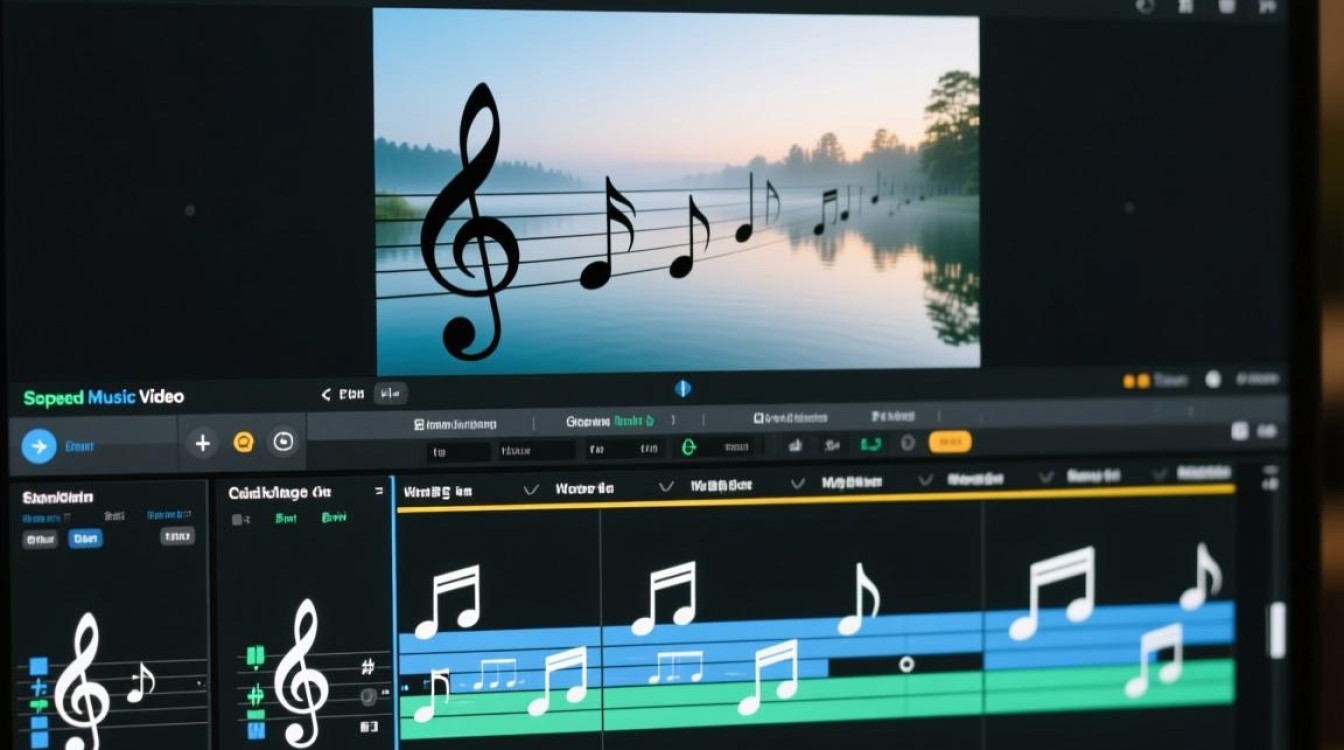Click the single eighth note on blue track
Viewport: 1344px width, 750px height.
coord(859,599)
